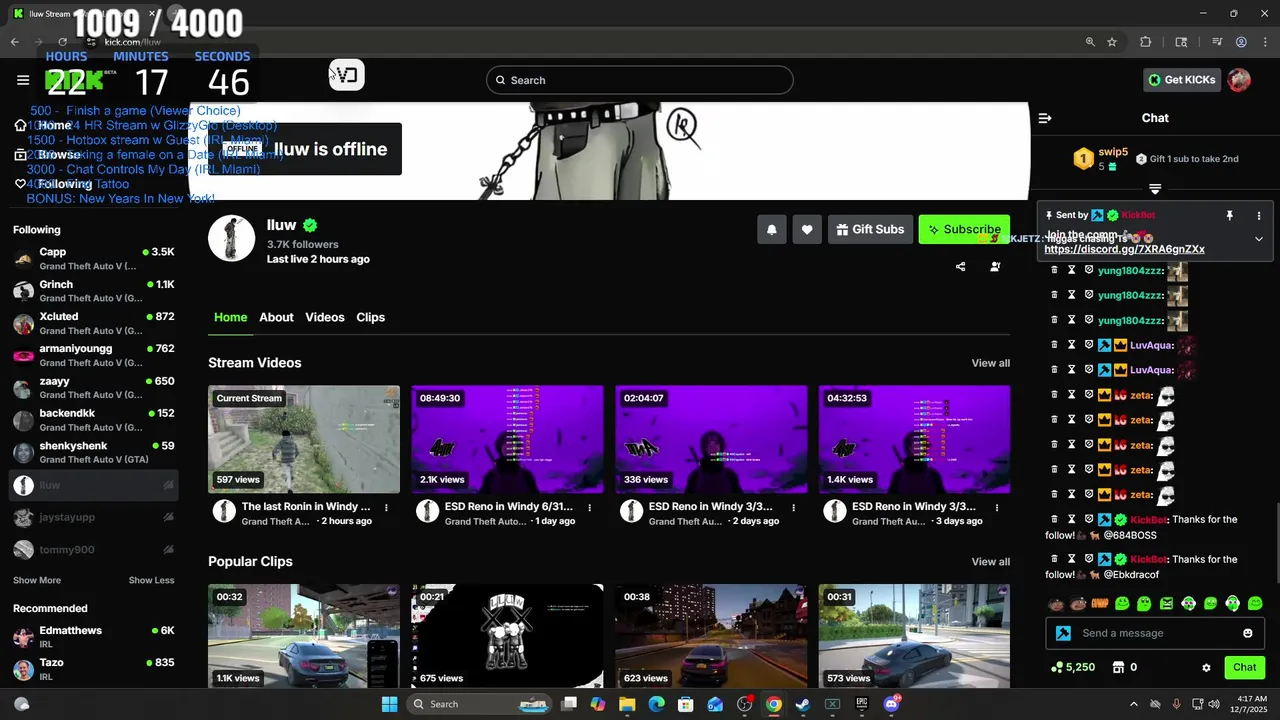Click the GWMP emote in quick emotes
This screenshot has height=720, width=1280.
point(1100,603)
